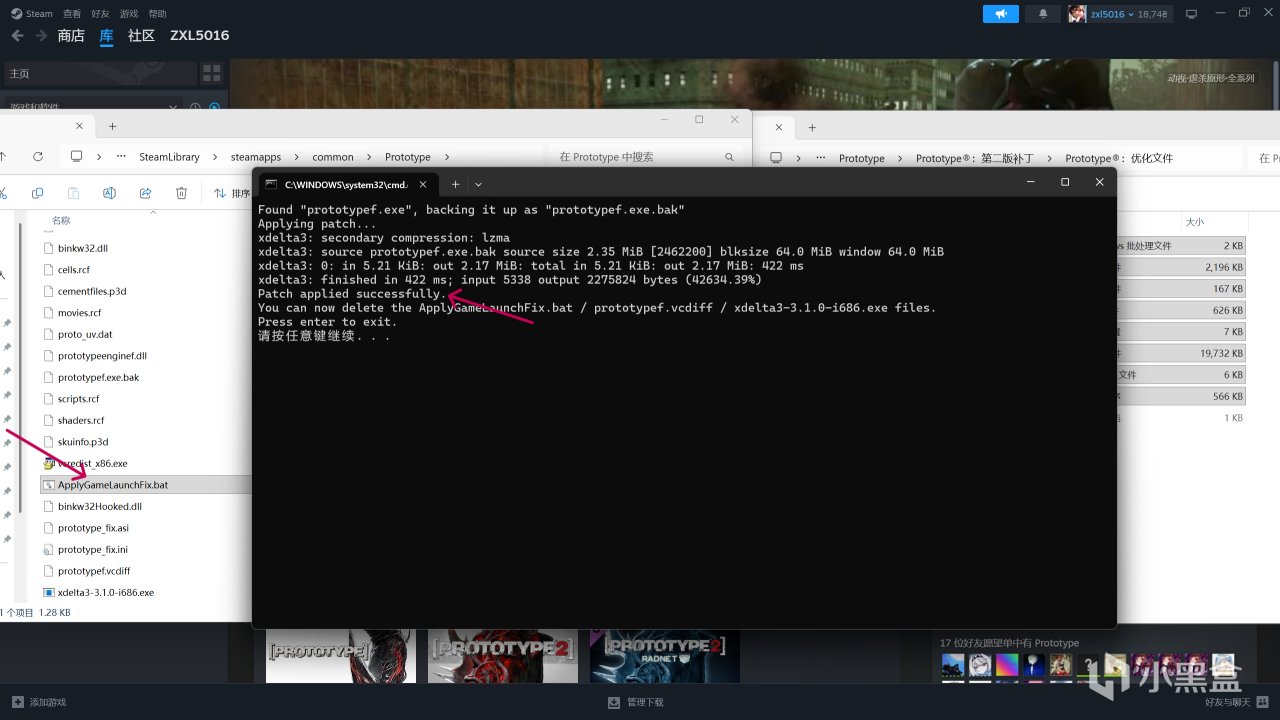The image size is (1280, 720).
Task: Copy selected file using Explorer toolbar
Action: tap(37, 193)
